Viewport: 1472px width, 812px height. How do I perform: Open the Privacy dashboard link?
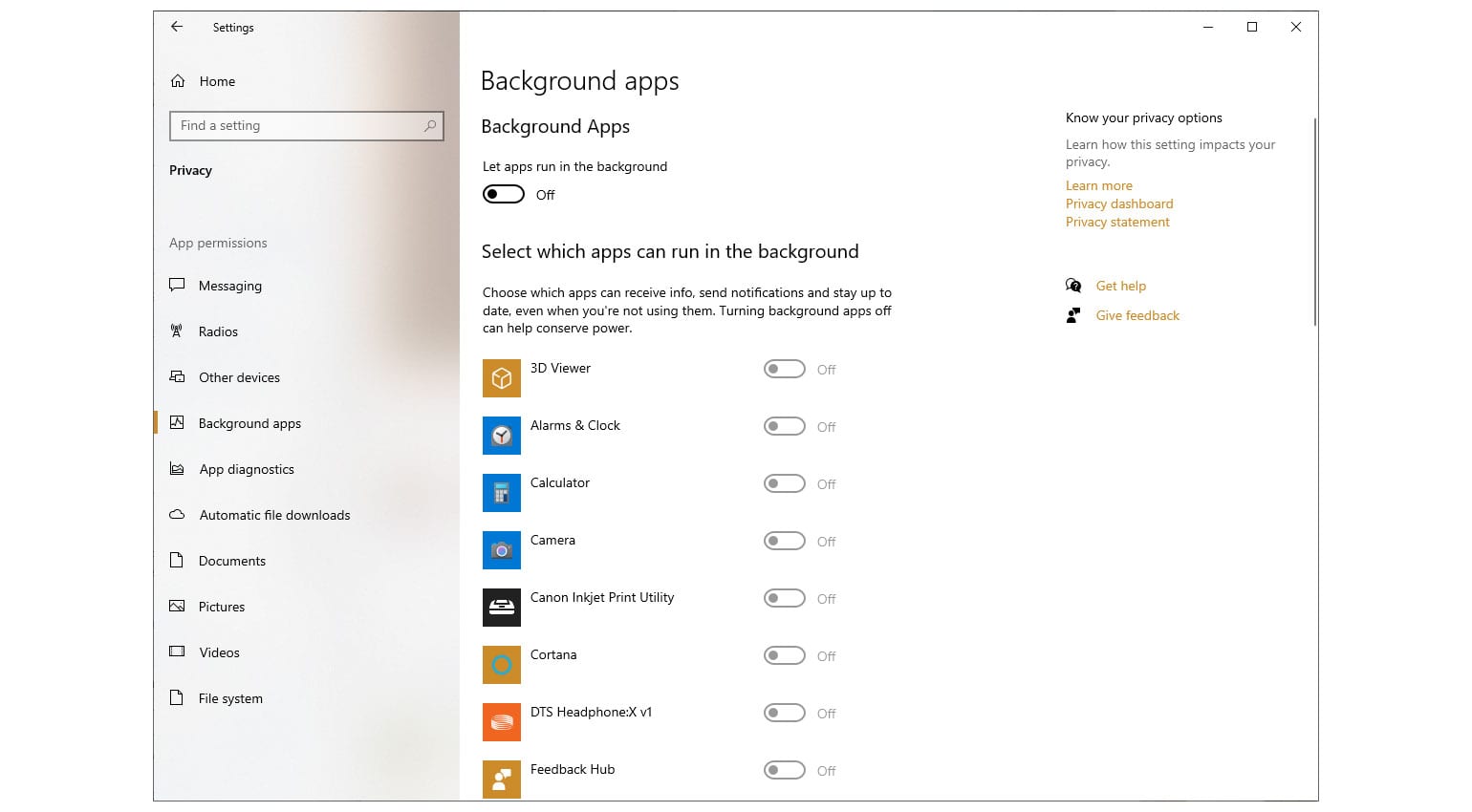(x=1119, y=203)
